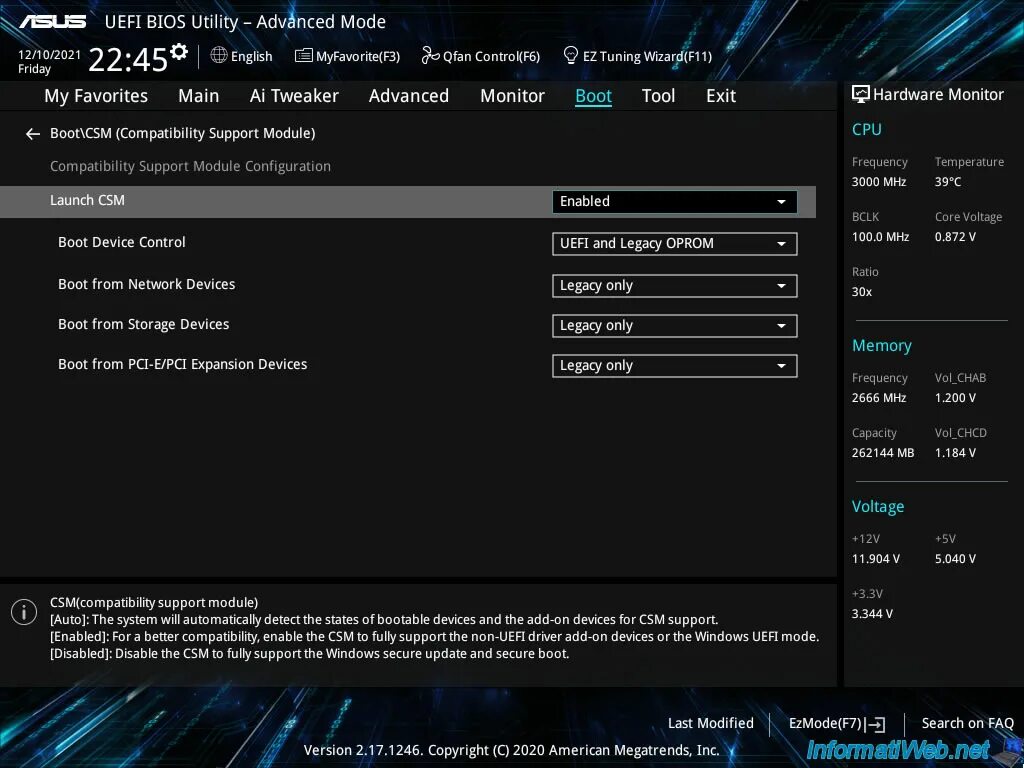Image resolution: width=1024 pixels, height=768 pixels.
Task: Click Core Voltage value 0.872 V
Action: click(x=955, y=237)
